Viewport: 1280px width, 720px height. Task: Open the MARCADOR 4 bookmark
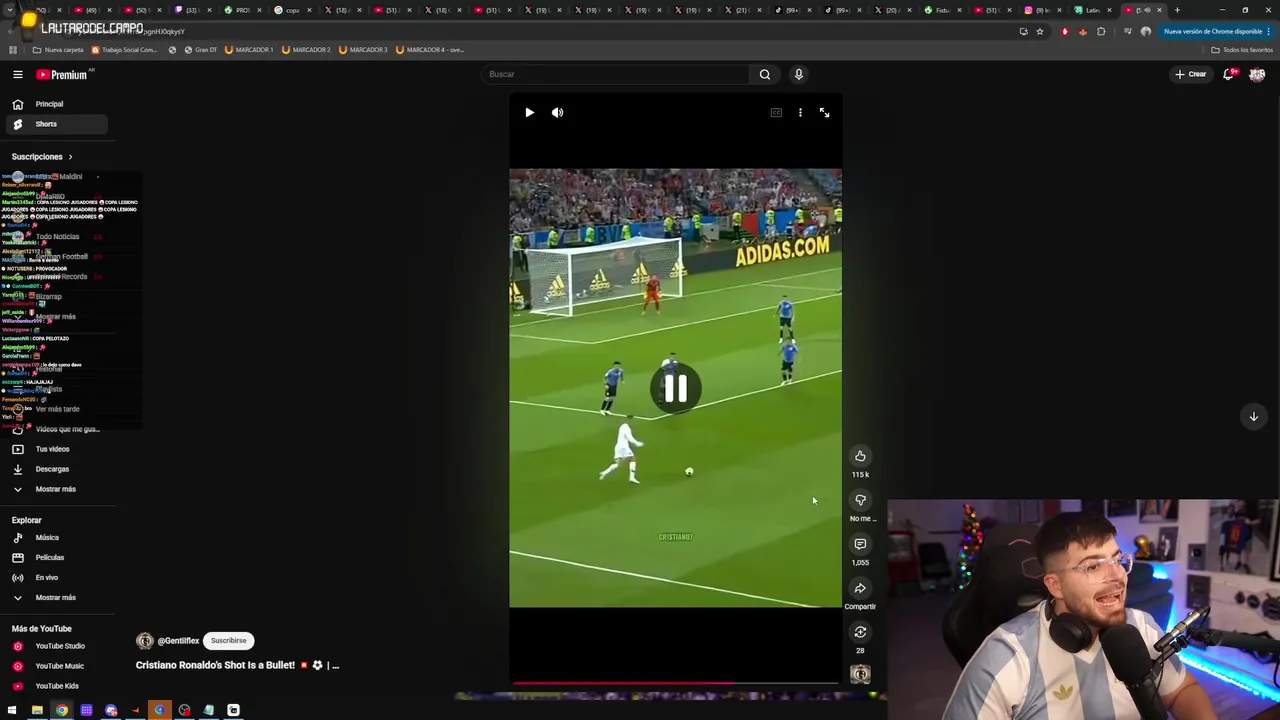430,50
